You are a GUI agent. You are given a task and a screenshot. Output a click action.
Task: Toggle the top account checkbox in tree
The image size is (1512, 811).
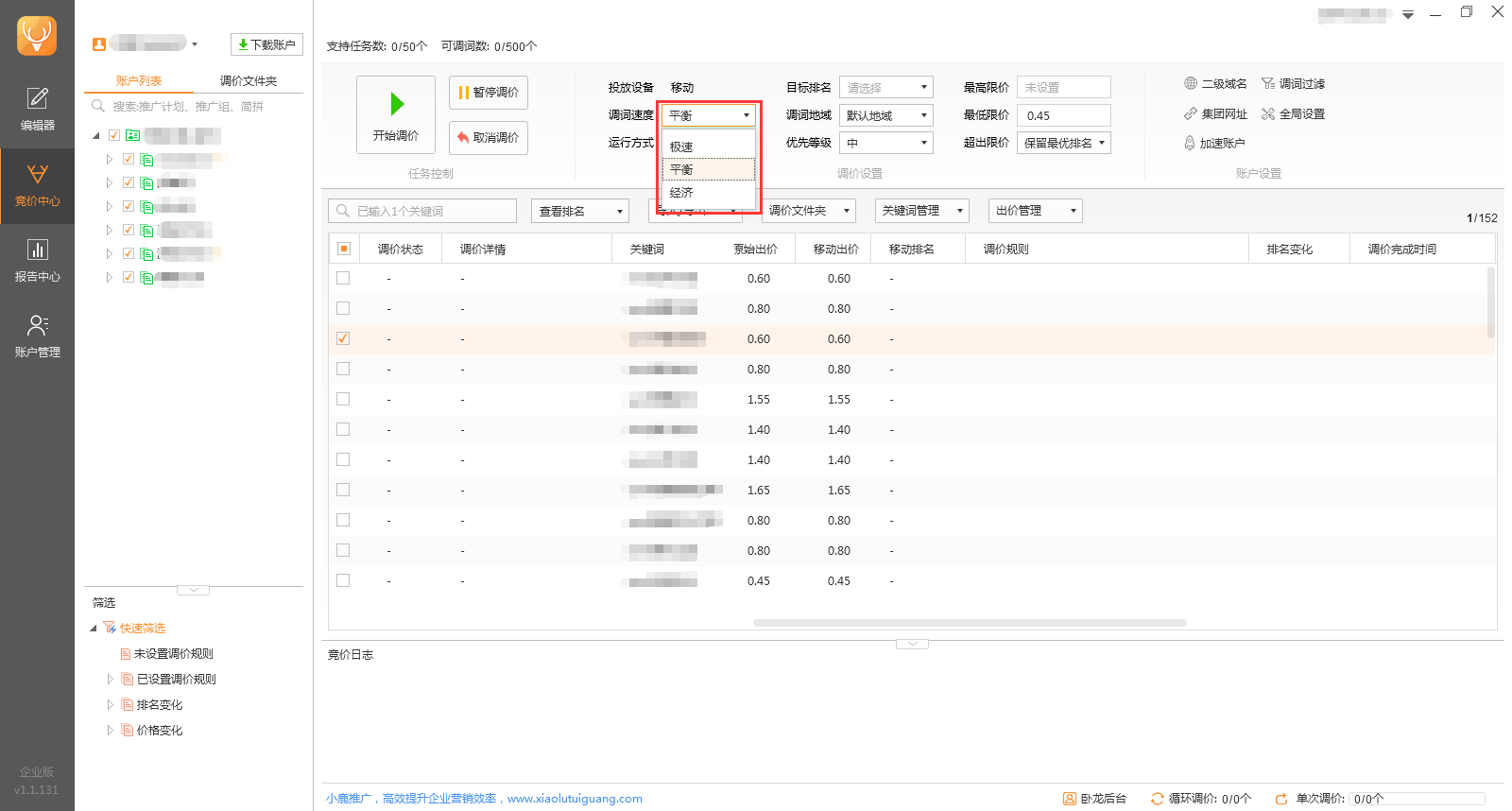pos(114,135)
